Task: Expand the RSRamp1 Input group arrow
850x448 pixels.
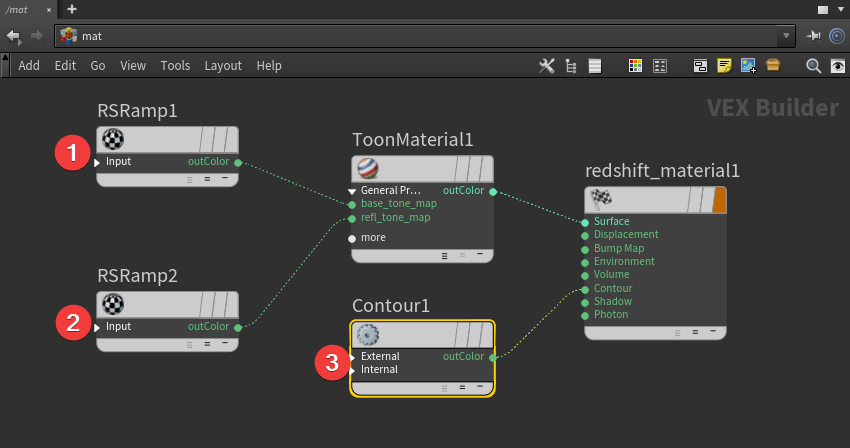Action: click(97, 162)
